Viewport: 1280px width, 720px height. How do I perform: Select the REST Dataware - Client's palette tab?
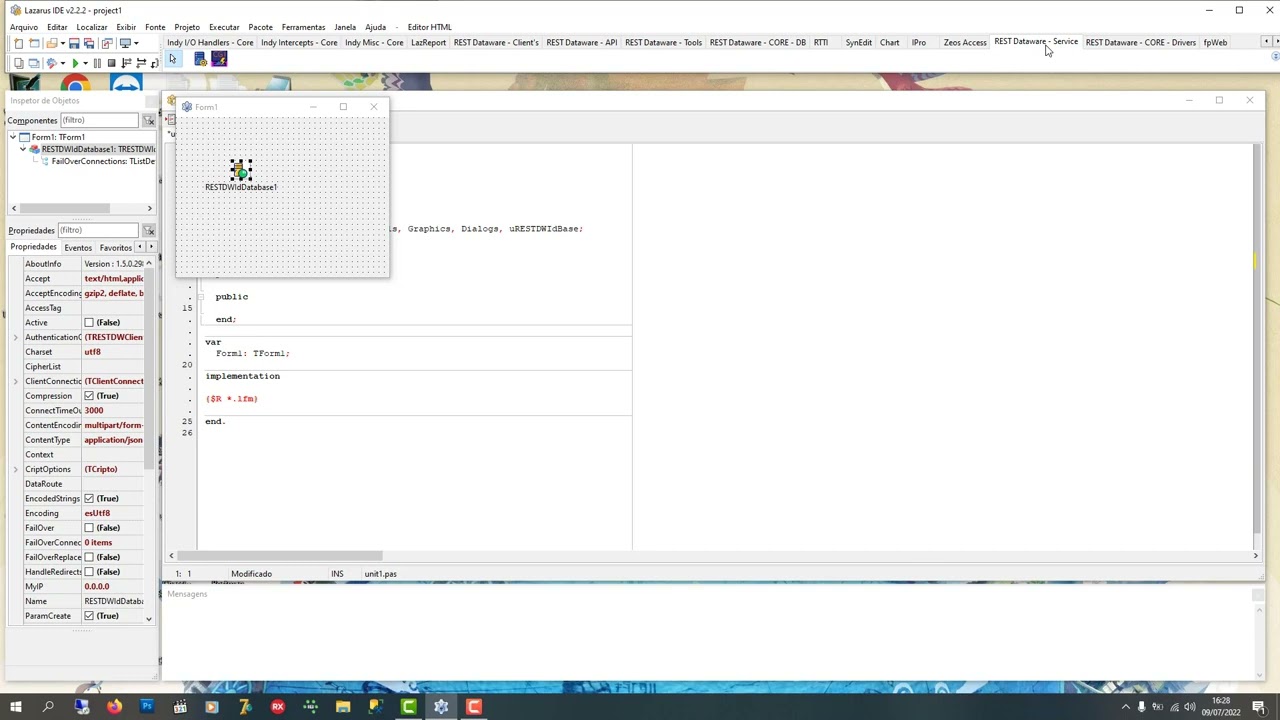pos(496,42)
